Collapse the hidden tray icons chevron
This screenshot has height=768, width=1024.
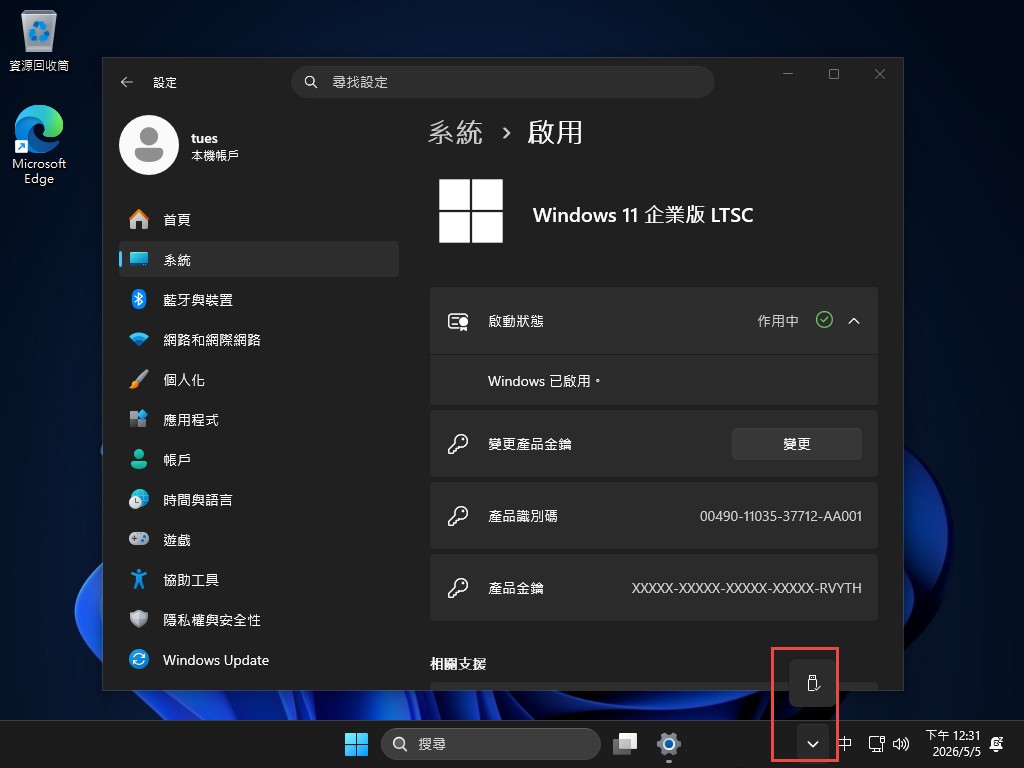pyautogui.click(x=812, y=744)
